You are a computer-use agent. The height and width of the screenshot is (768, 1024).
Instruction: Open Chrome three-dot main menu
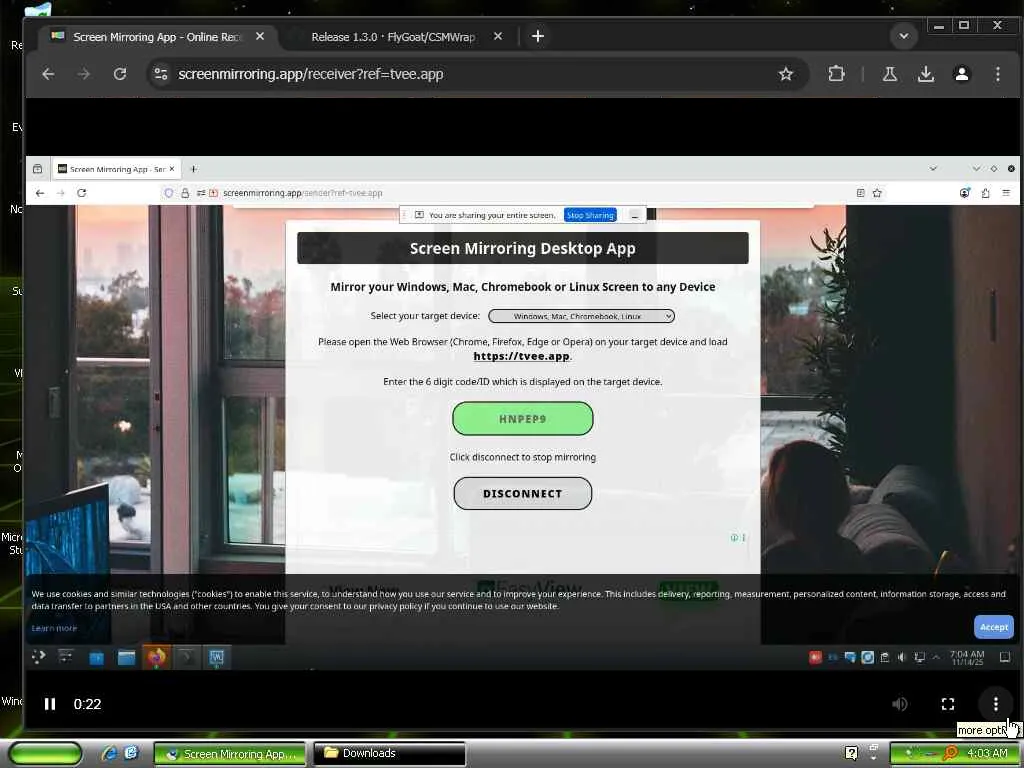tap(997, 74)
